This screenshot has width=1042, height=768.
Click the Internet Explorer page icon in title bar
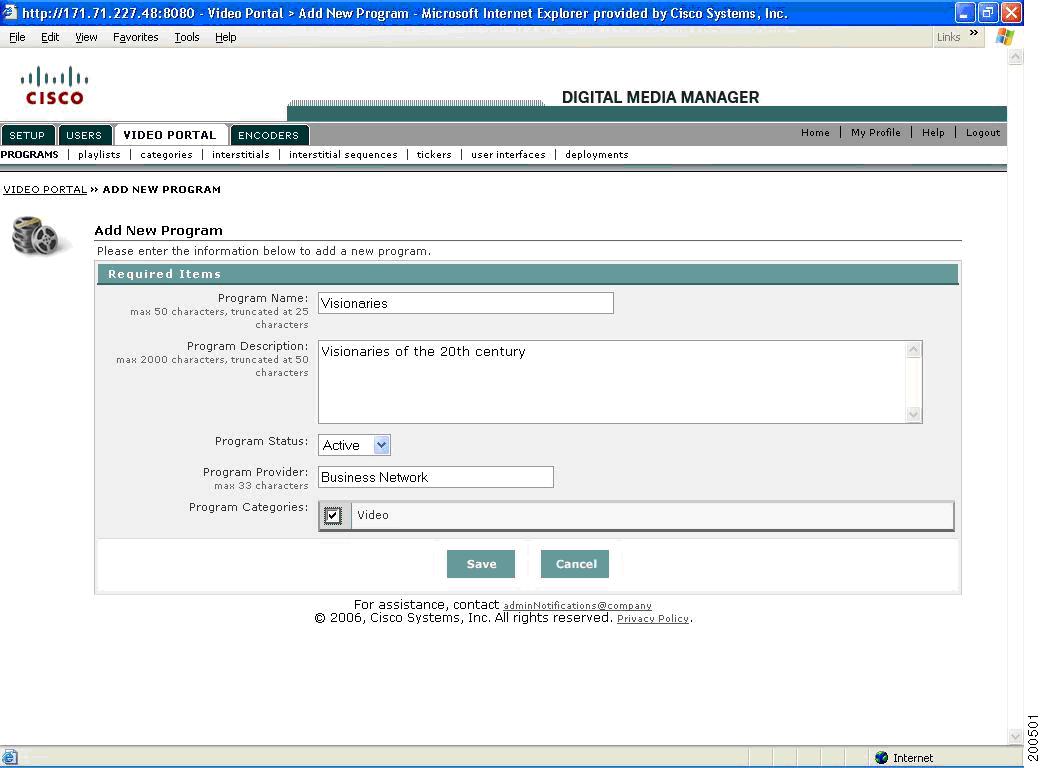pos(9,12)
